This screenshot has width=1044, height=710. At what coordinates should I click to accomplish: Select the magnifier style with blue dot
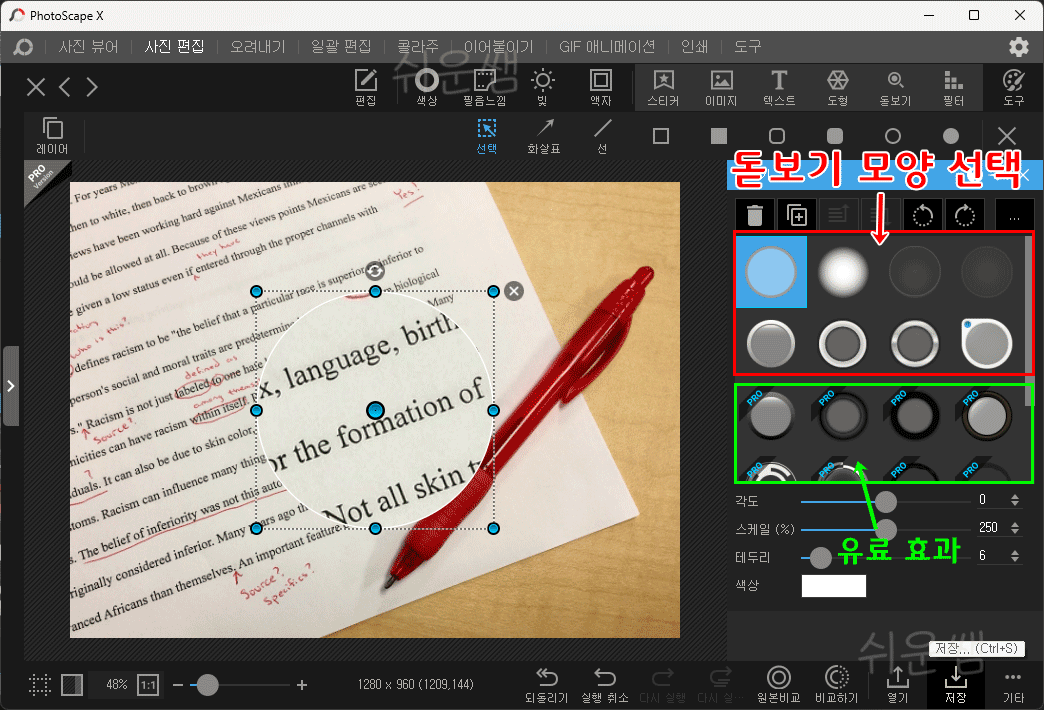(987, 344)
